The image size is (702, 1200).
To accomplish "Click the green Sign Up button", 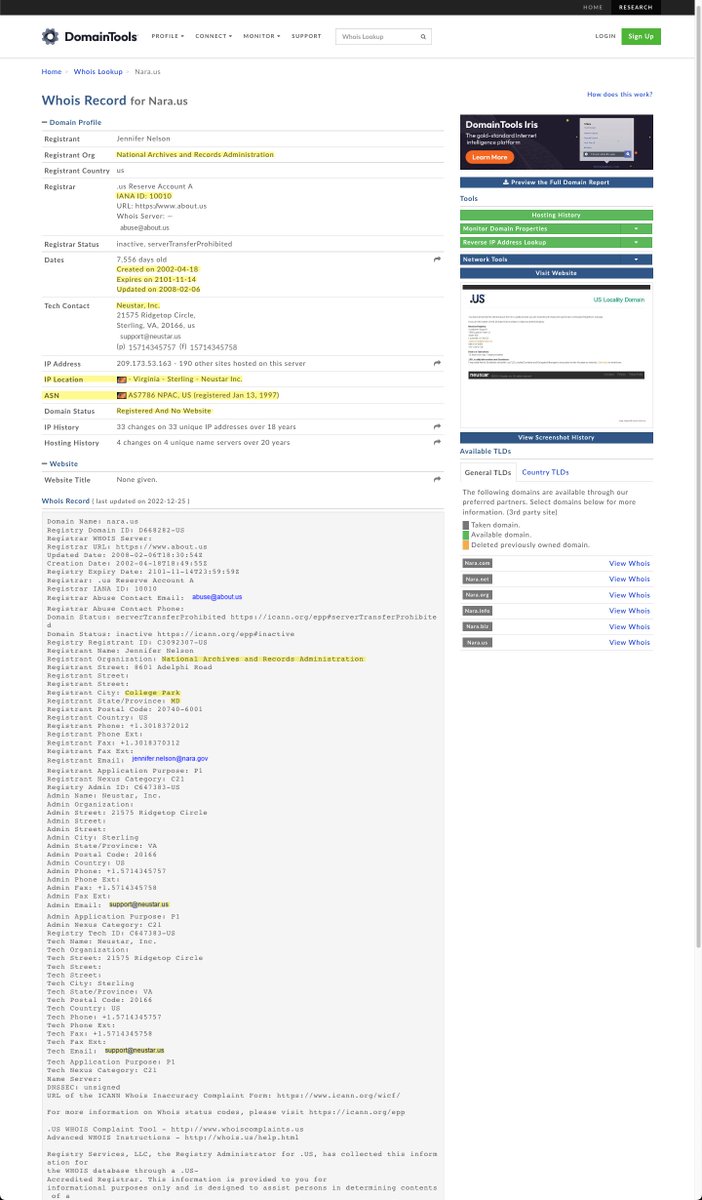I will [640, 36].
